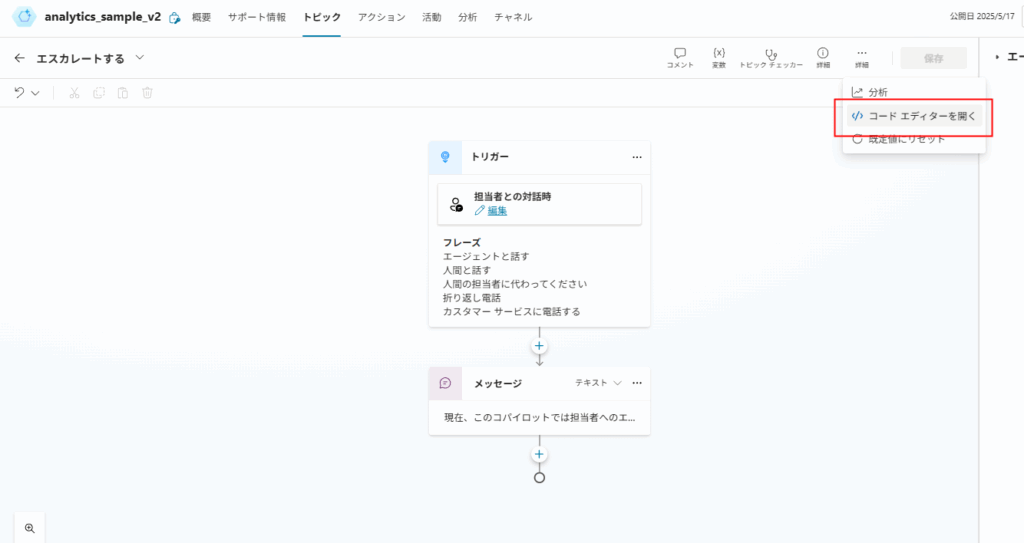The height and width of the screenshot is (543, 1024).
Task: Click the phrase 人間と話す
Action: click(x=467, y=271)
